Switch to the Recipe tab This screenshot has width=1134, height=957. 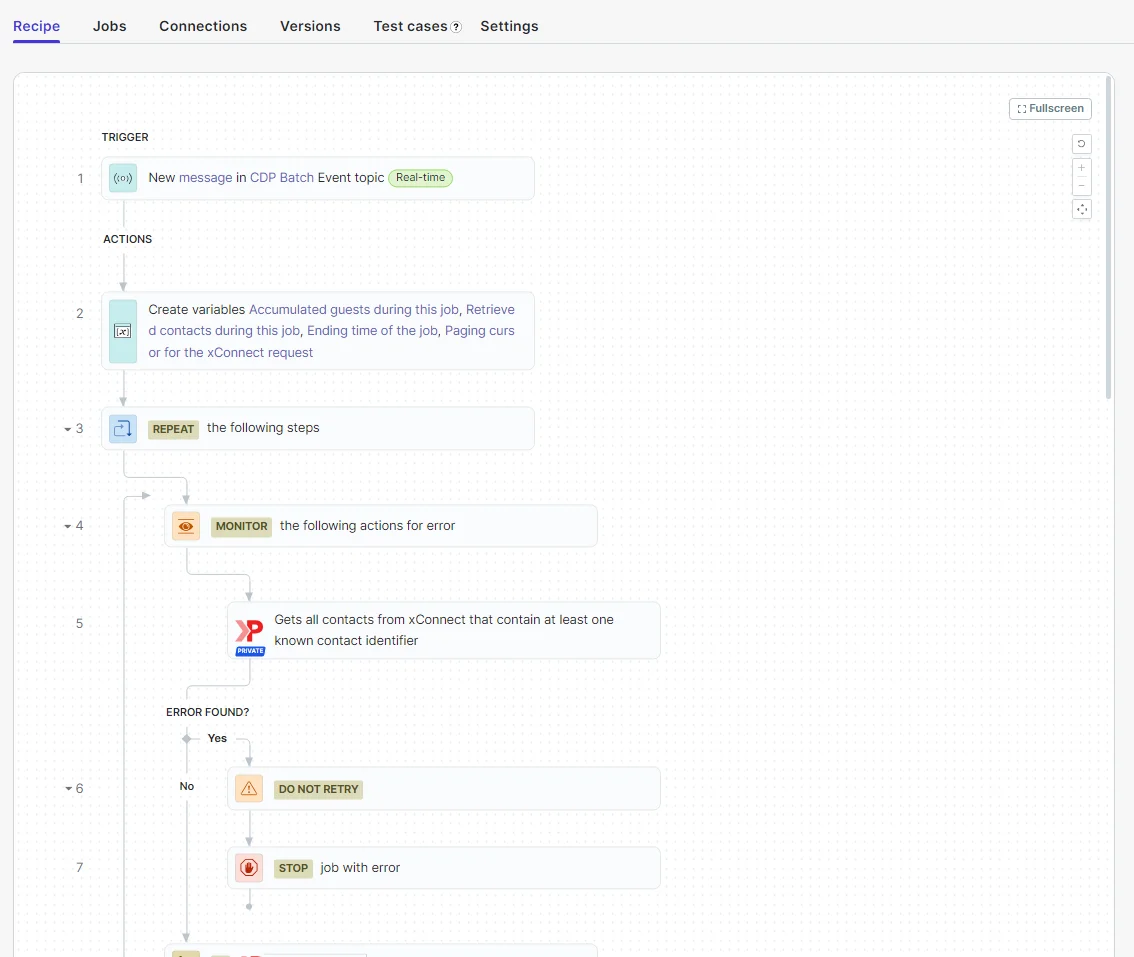[x=36, y=26]
